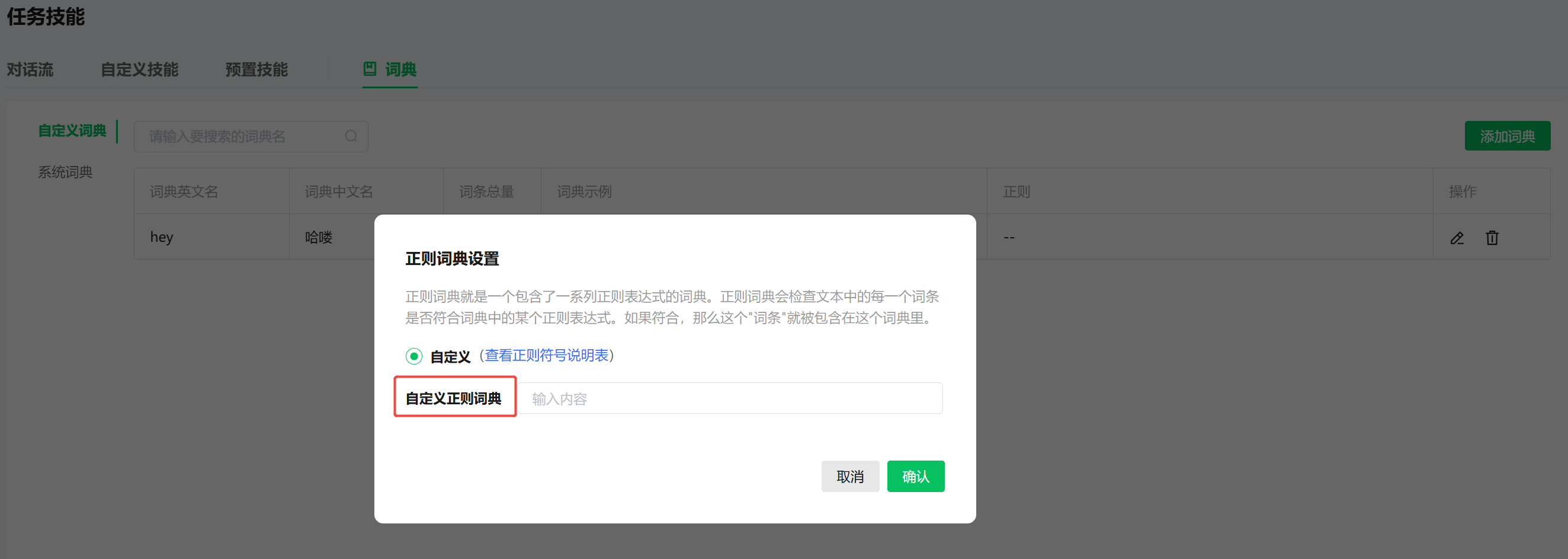Click the search magnifier icon in dictionary search
This screenshot has height=559, width=1568.
tap(350, 136)
